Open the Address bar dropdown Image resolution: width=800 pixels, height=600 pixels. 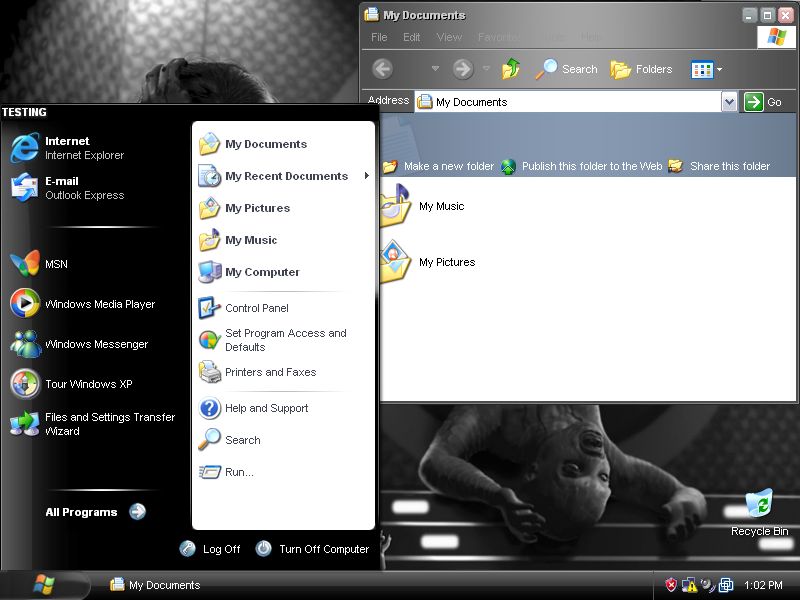(729, 102)
